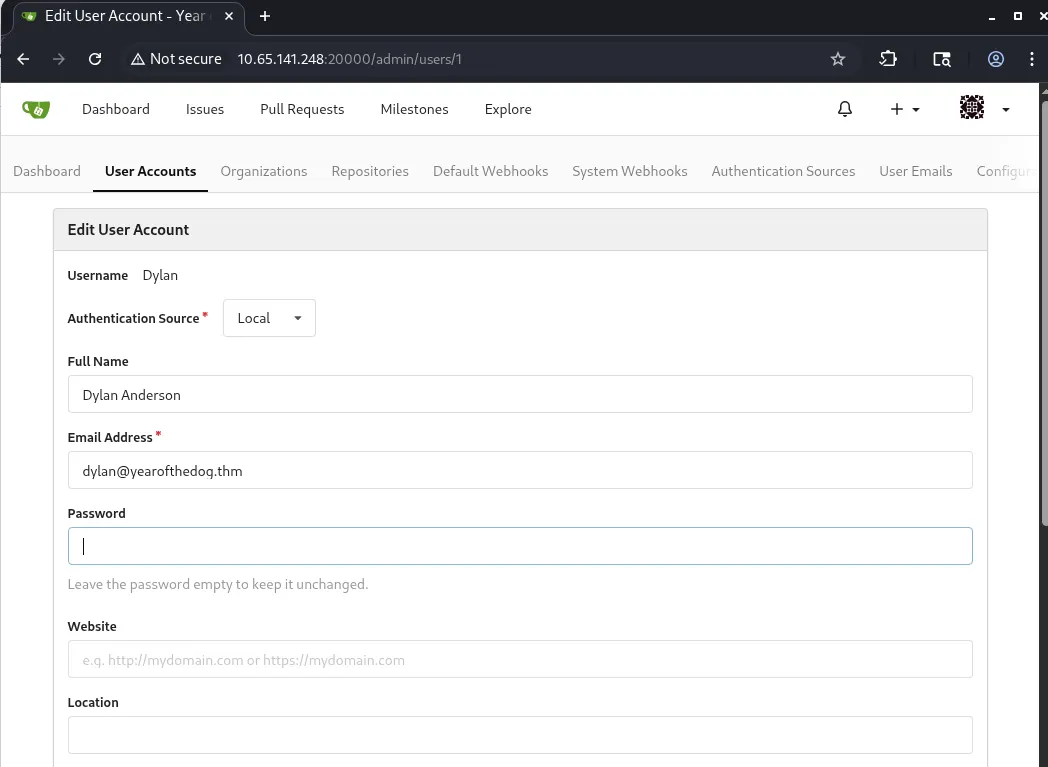Focus the Full Name input field
The height and width of the screenshot is (767, 1048).
pos(520,394)
